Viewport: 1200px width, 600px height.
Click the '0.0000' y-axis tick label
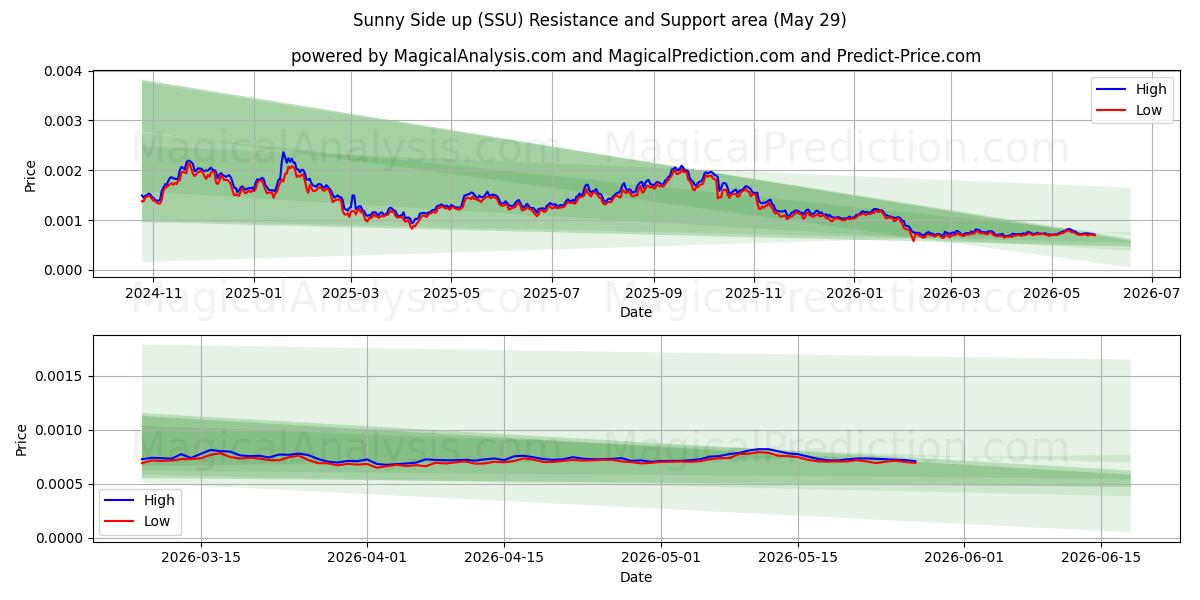click(61, 539)
